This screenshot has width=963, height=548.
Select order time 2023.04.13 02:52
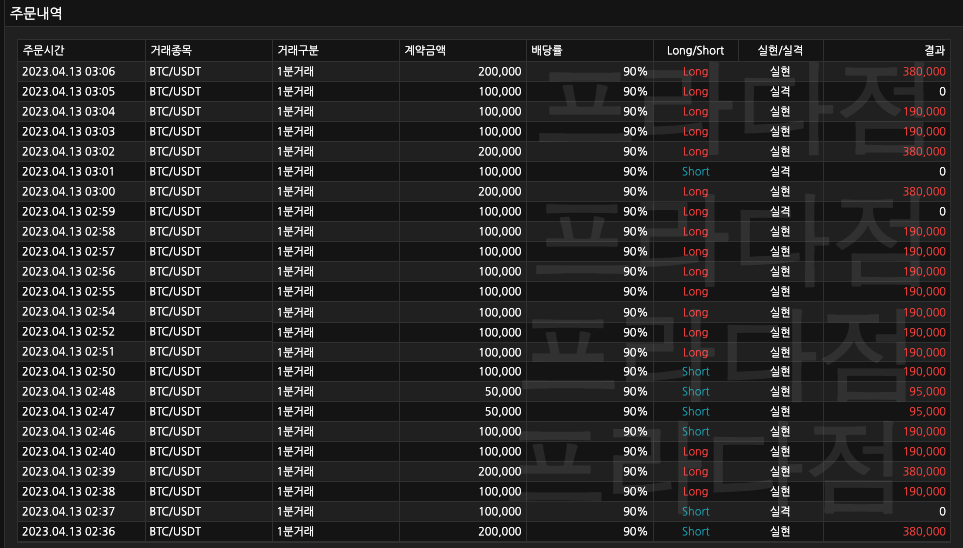coord(69,332)
